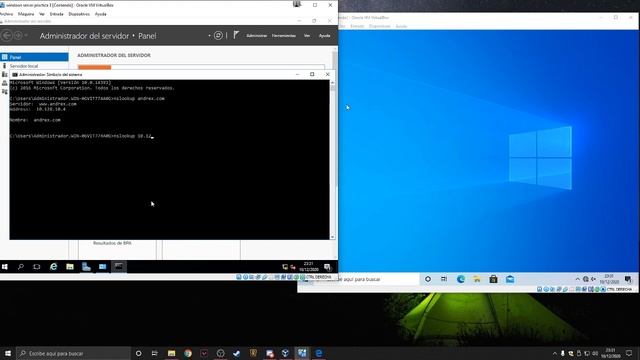Open host Windows Start button

(x=8, y=353)
